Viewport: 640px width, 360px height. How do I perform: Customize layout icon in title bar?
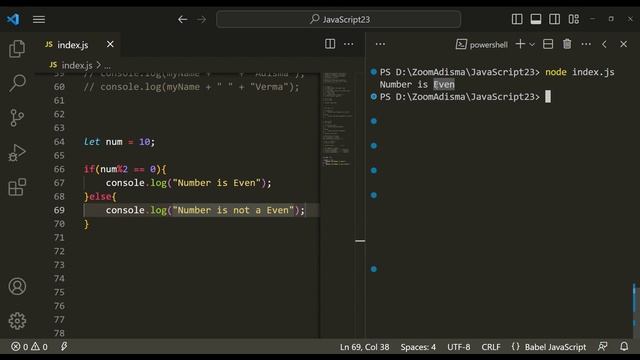573,19
